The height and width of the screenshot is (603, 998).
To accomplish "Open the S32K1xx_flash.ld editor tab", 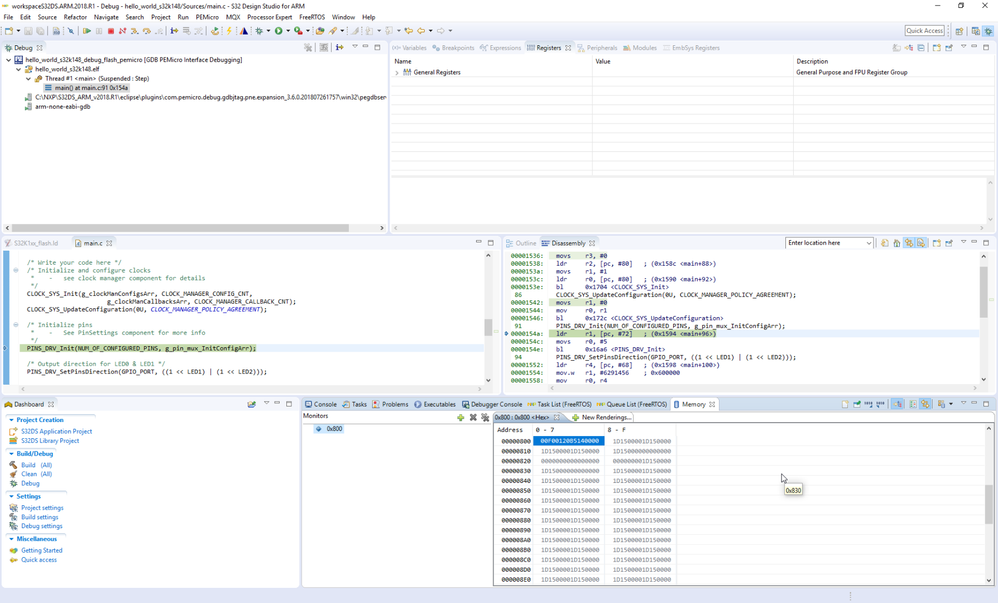I will click(31, 243).
